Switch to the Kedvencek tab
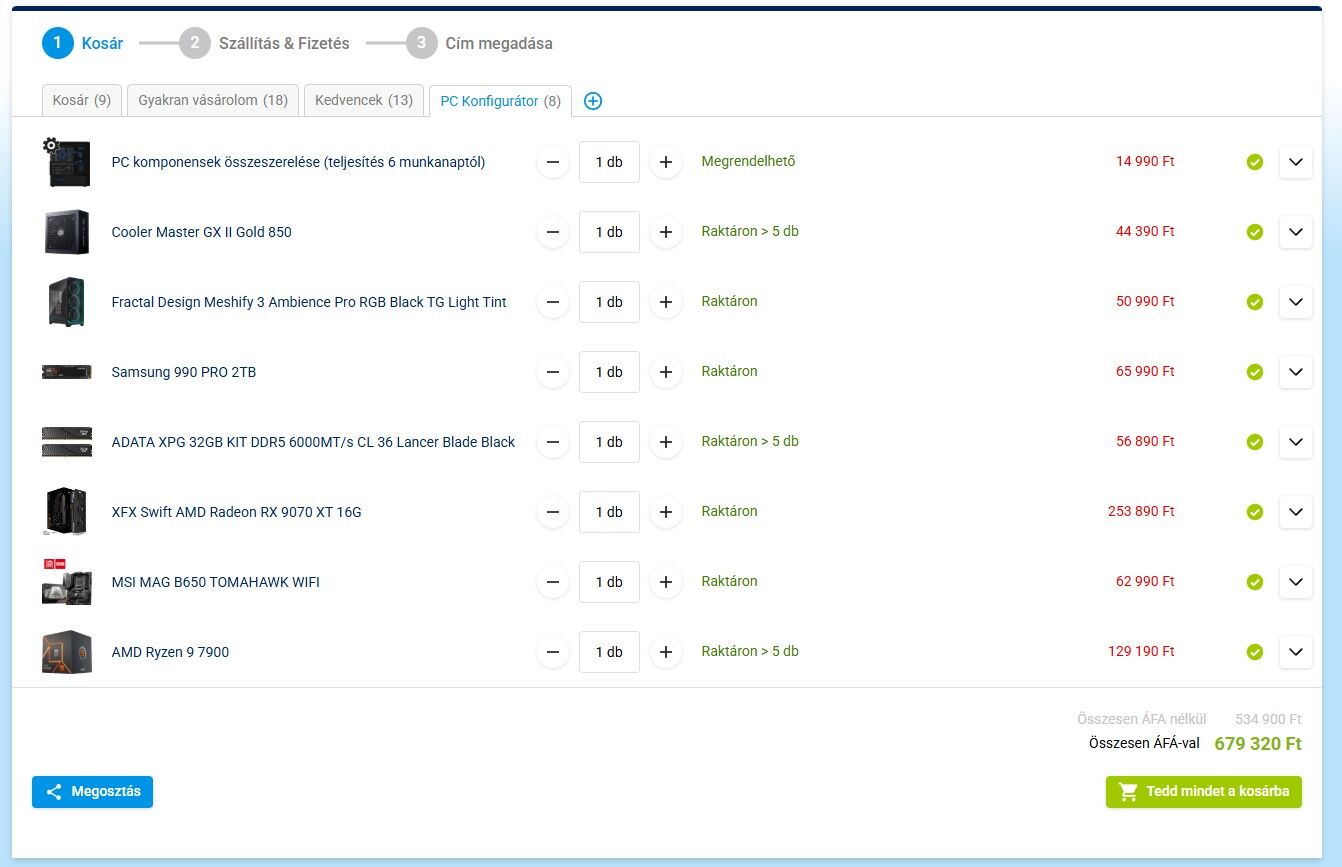The width and height of the screenshot is (1342, 867). coord(363,100)
